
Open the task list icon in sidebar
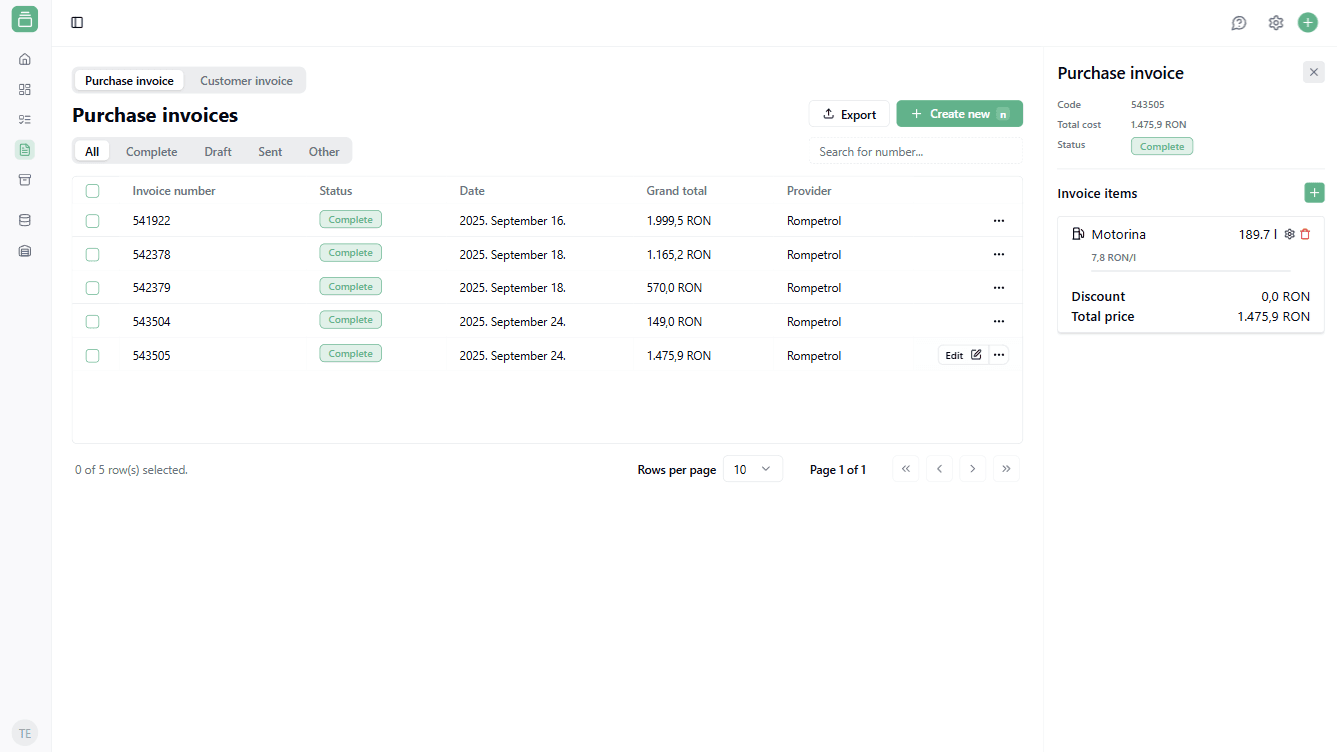click(x=25, y=119)
